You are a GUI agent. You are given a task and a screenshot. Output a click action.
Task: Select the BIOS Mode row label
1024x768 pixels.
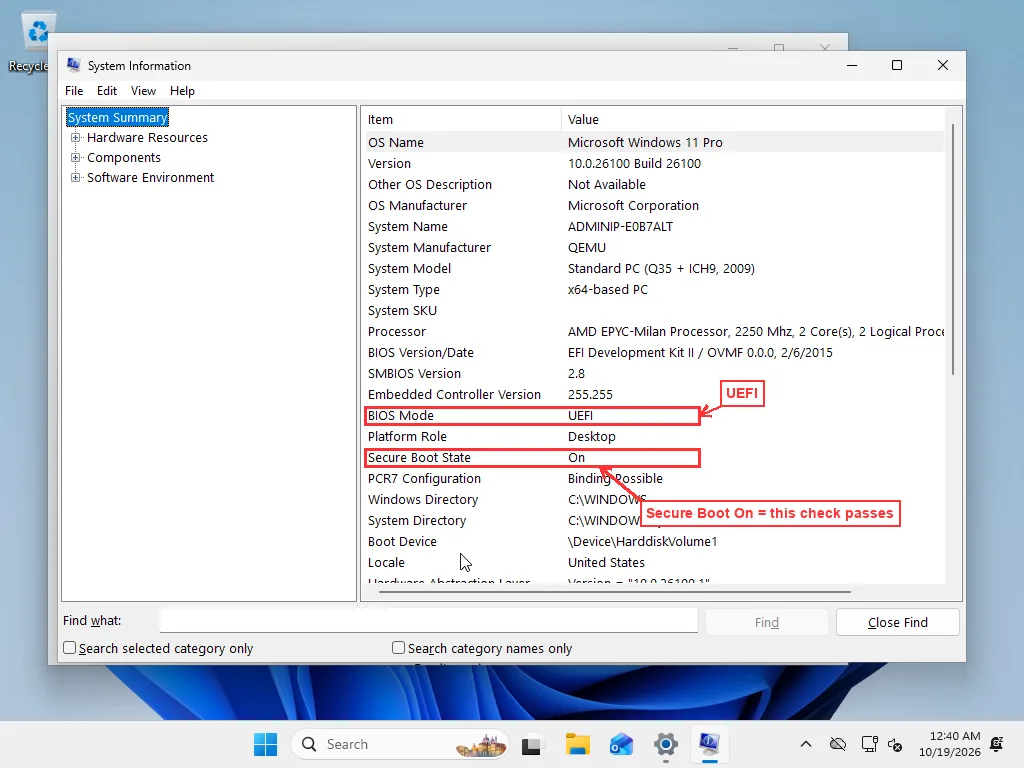pyautogui.click(x=400, y=415)
